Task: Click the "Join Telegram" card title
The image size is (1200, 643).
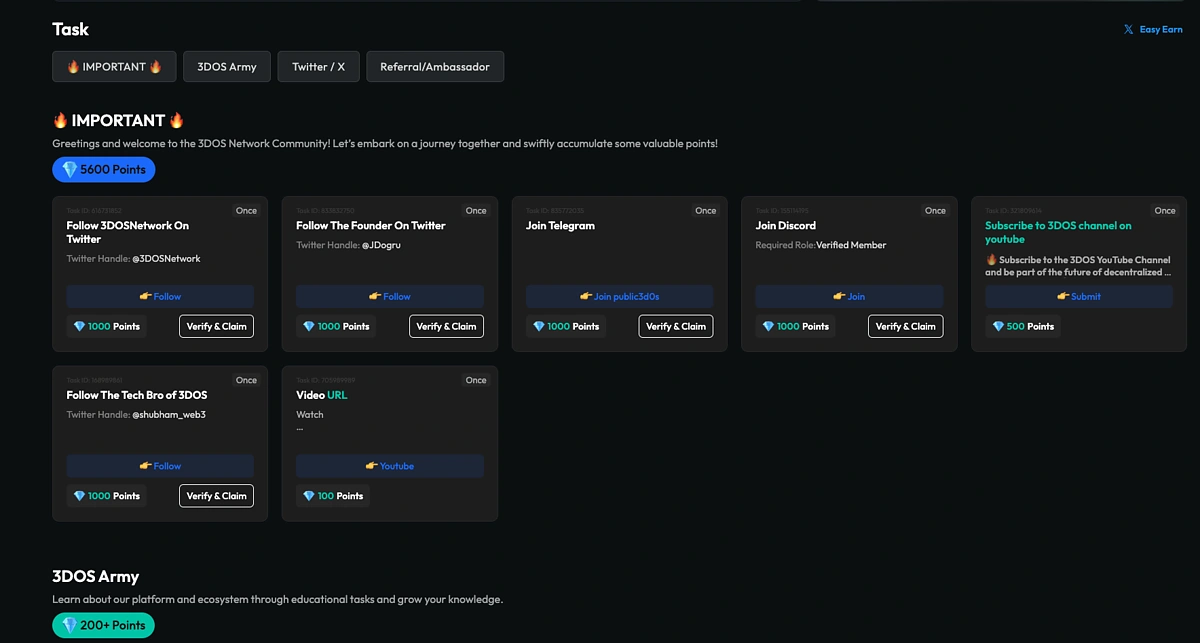Action: pos(560,226)
